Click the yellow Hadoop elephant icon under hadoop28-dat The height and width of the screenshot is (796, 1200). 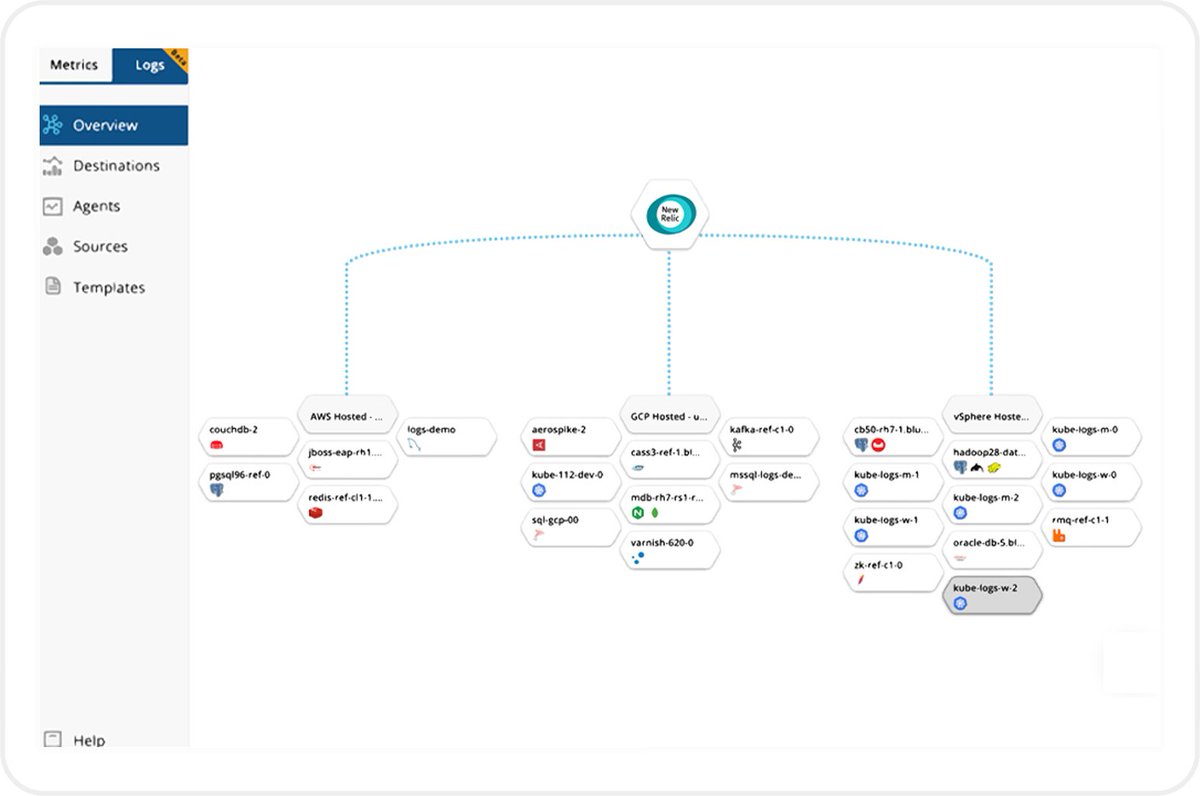[994, 468]
